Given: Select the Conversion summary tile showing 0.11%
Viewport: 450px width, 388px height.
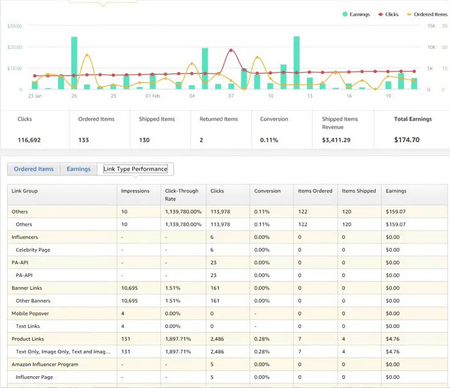Looking at the screenshot, I should 282,130.
